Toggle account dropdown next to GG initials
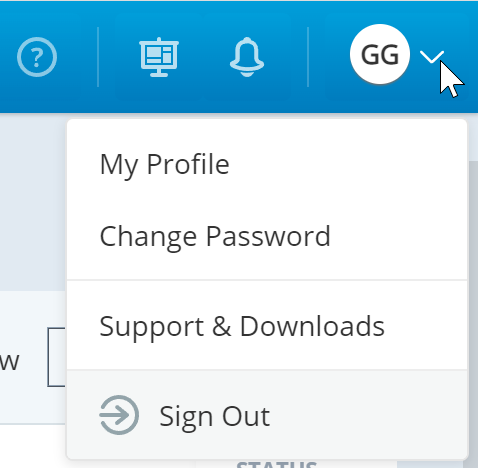Viewport: 478px width, 468px height. [432, 57]
